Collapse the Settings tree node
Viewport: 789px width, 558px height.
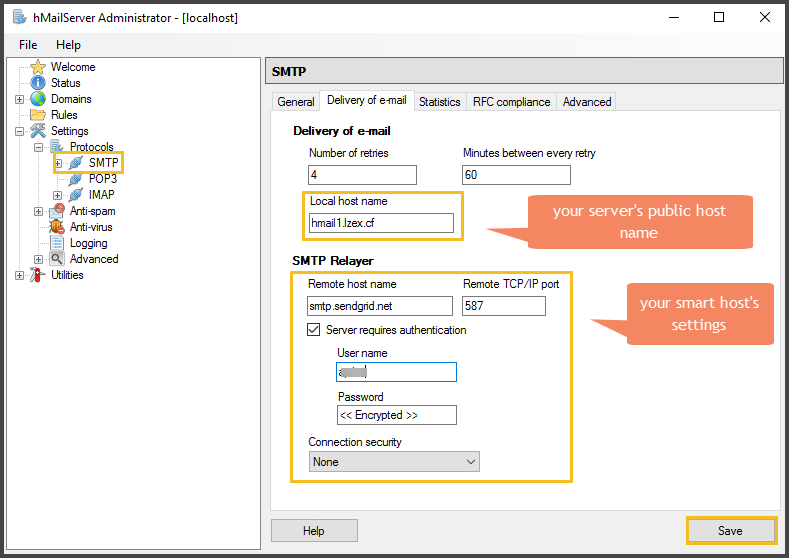click(19, 131)
